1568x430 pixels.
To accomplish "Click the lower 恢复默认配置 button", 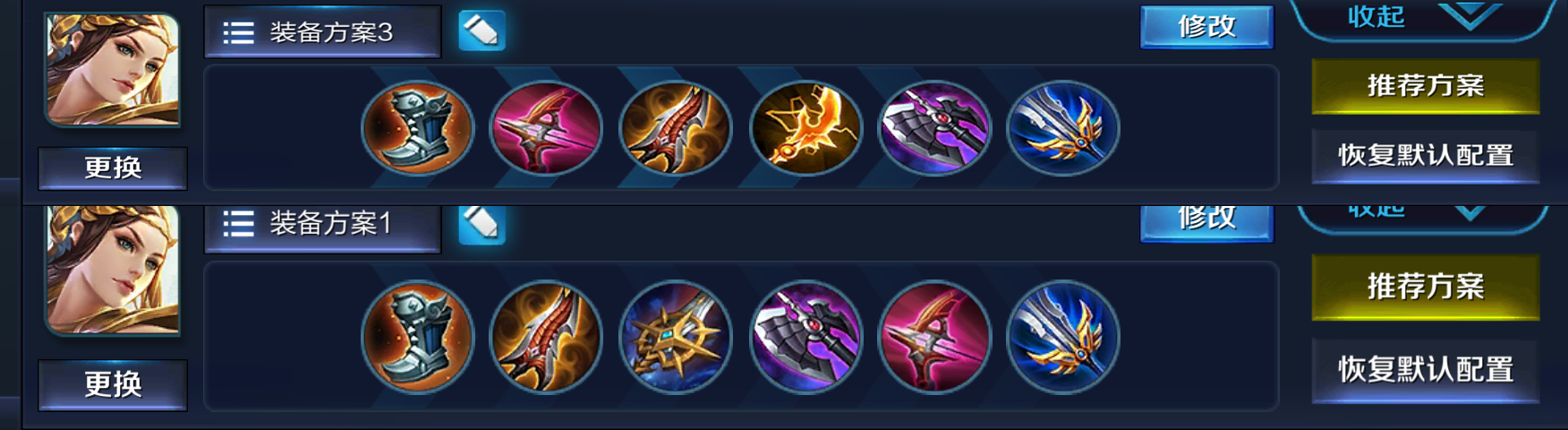I will (1426, 369).
